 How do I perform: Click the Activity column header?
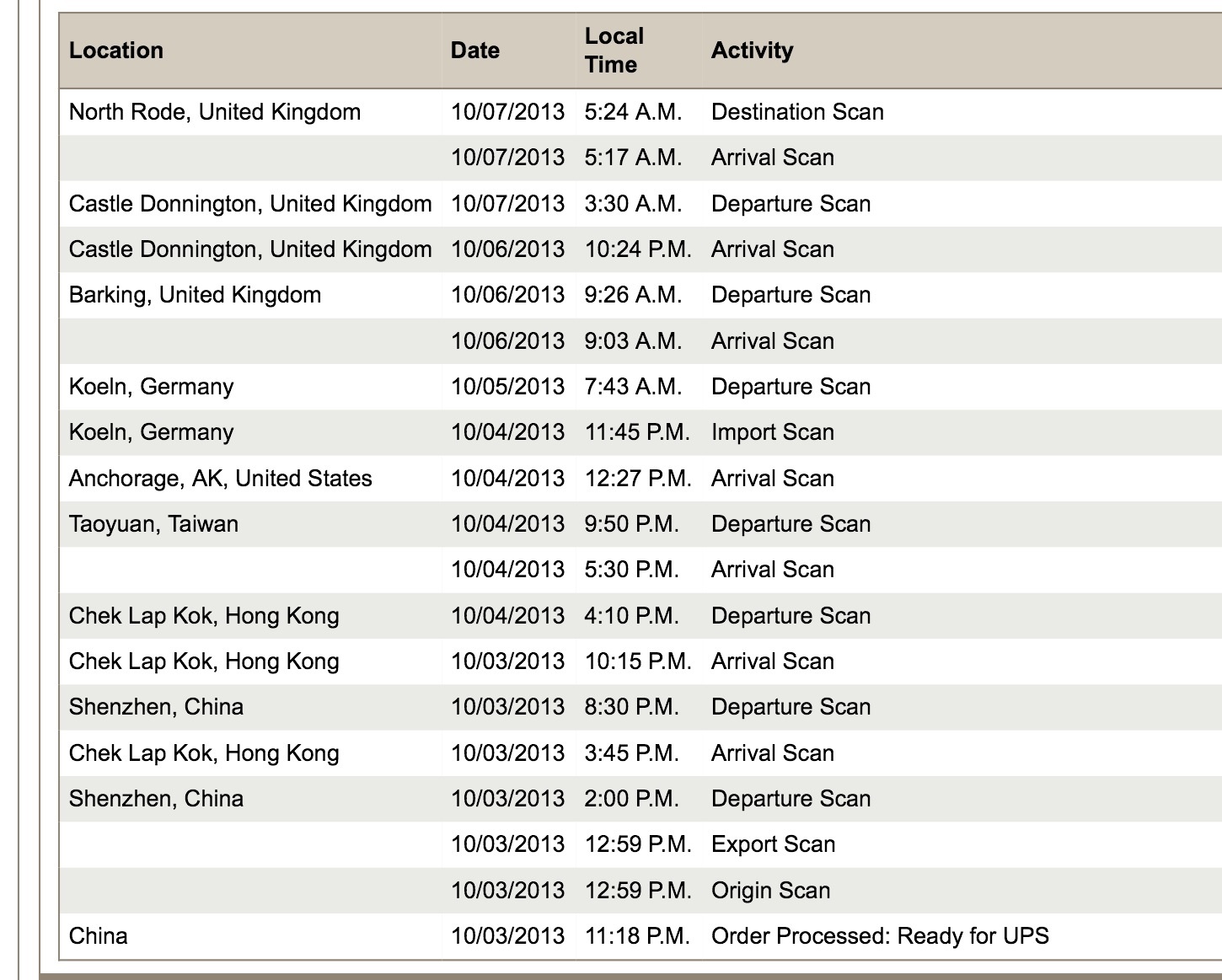coord(752,51)
